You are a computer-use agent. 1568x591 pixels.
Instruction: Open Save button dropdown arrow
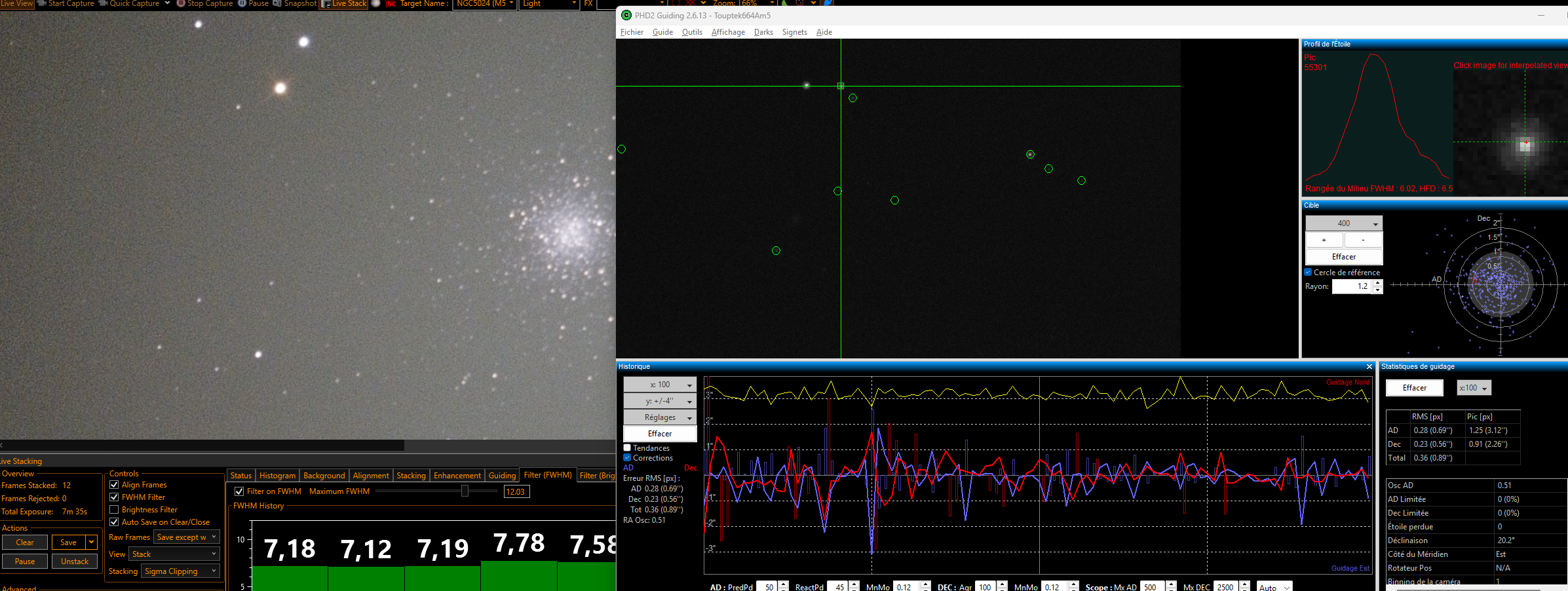(x=92, y=543)
